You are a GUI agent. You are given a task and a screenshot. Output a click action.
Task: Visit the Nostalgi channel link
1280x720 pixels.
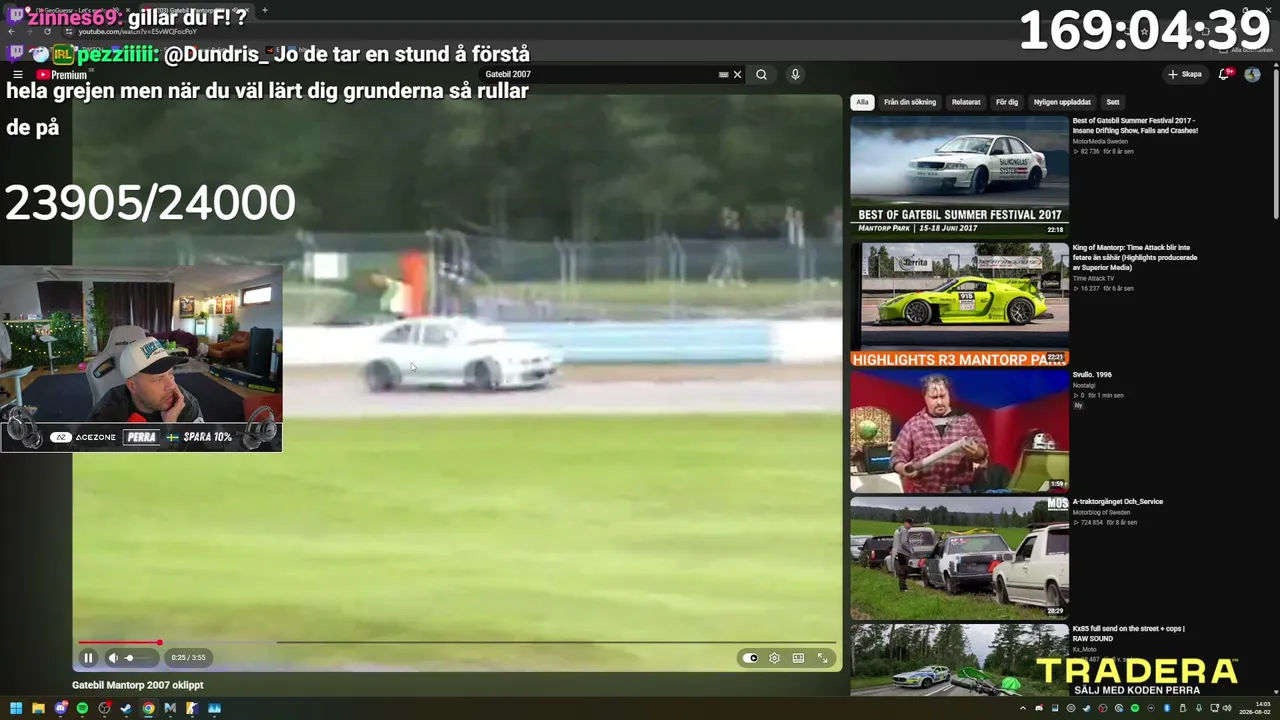tap(1084, 386)
